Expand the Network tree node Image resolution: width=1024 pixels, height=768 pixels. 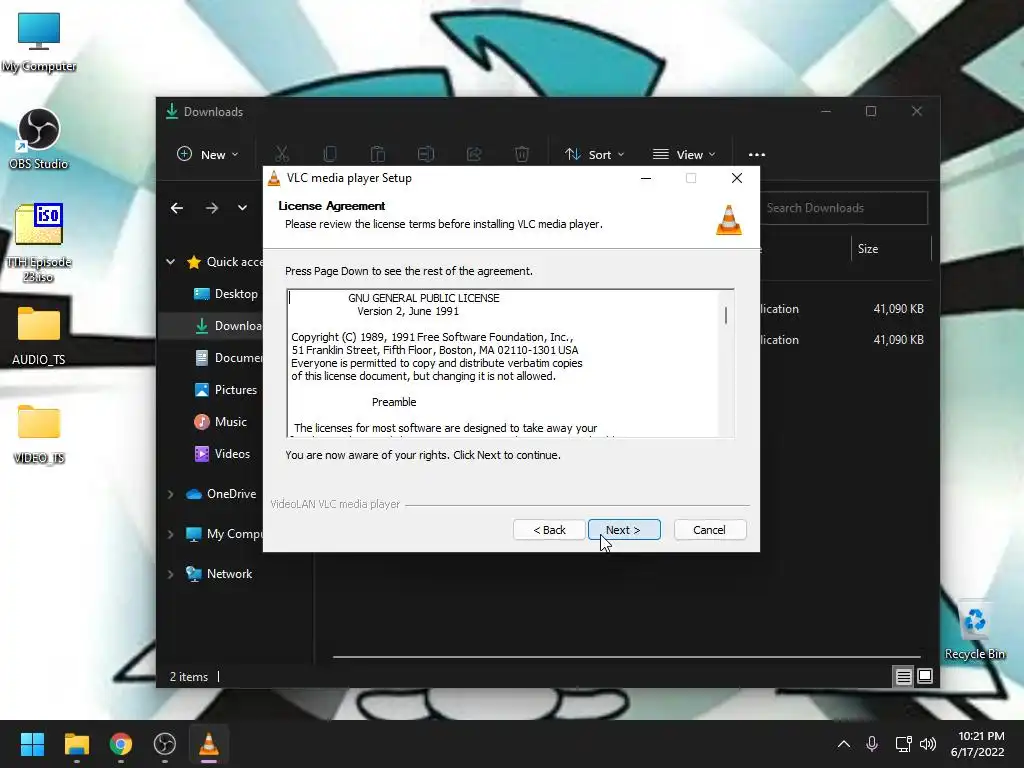(170, 574)
